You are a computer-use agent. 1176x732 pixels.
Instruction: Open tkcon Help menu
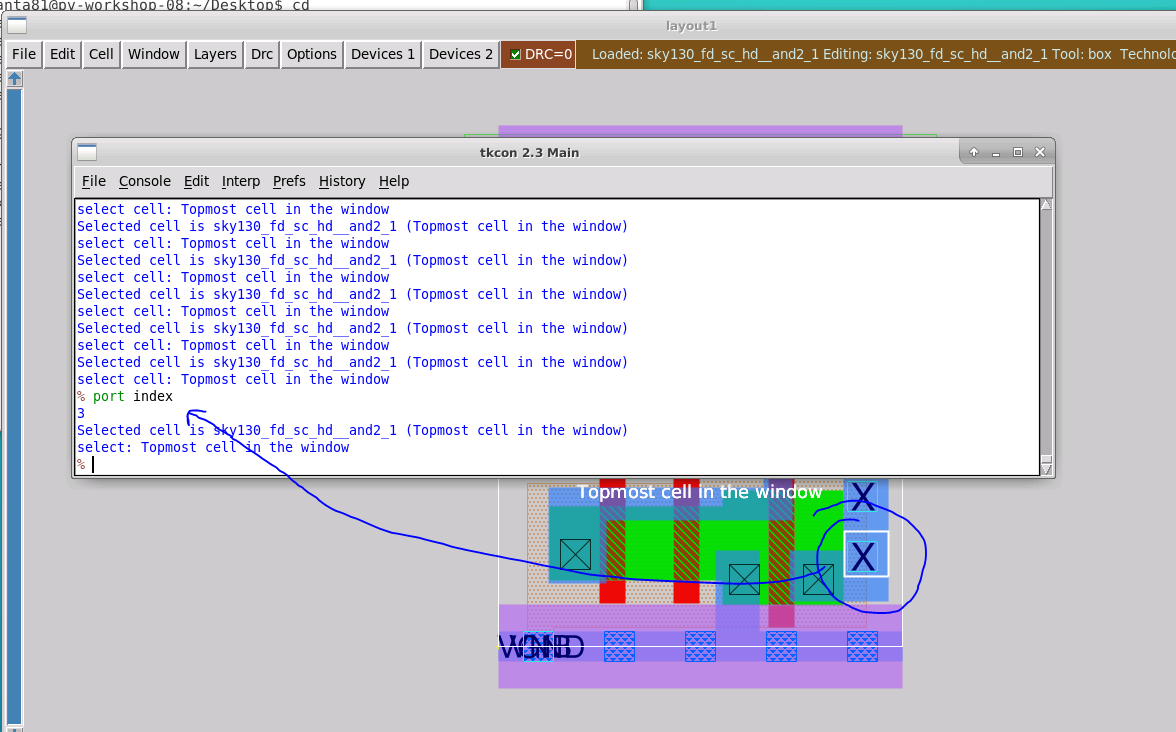[394, 182]
